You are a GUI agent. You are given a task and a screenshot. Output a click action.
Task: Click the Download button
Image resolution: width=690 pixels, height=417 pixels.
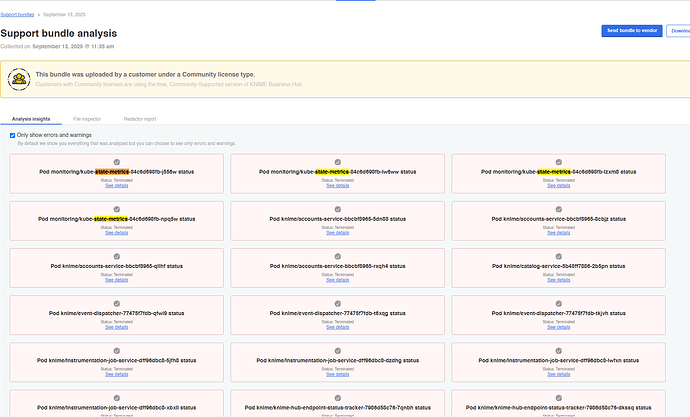tap(678, 31)
